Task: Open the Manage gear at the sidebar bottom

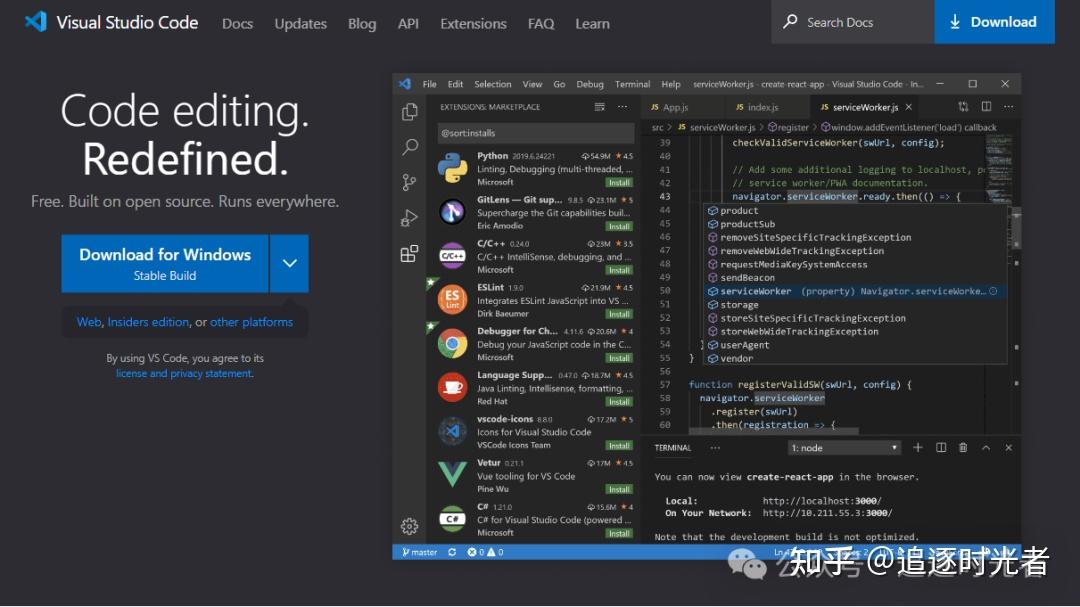Action: pyautogui.click(x=409, y=525)
